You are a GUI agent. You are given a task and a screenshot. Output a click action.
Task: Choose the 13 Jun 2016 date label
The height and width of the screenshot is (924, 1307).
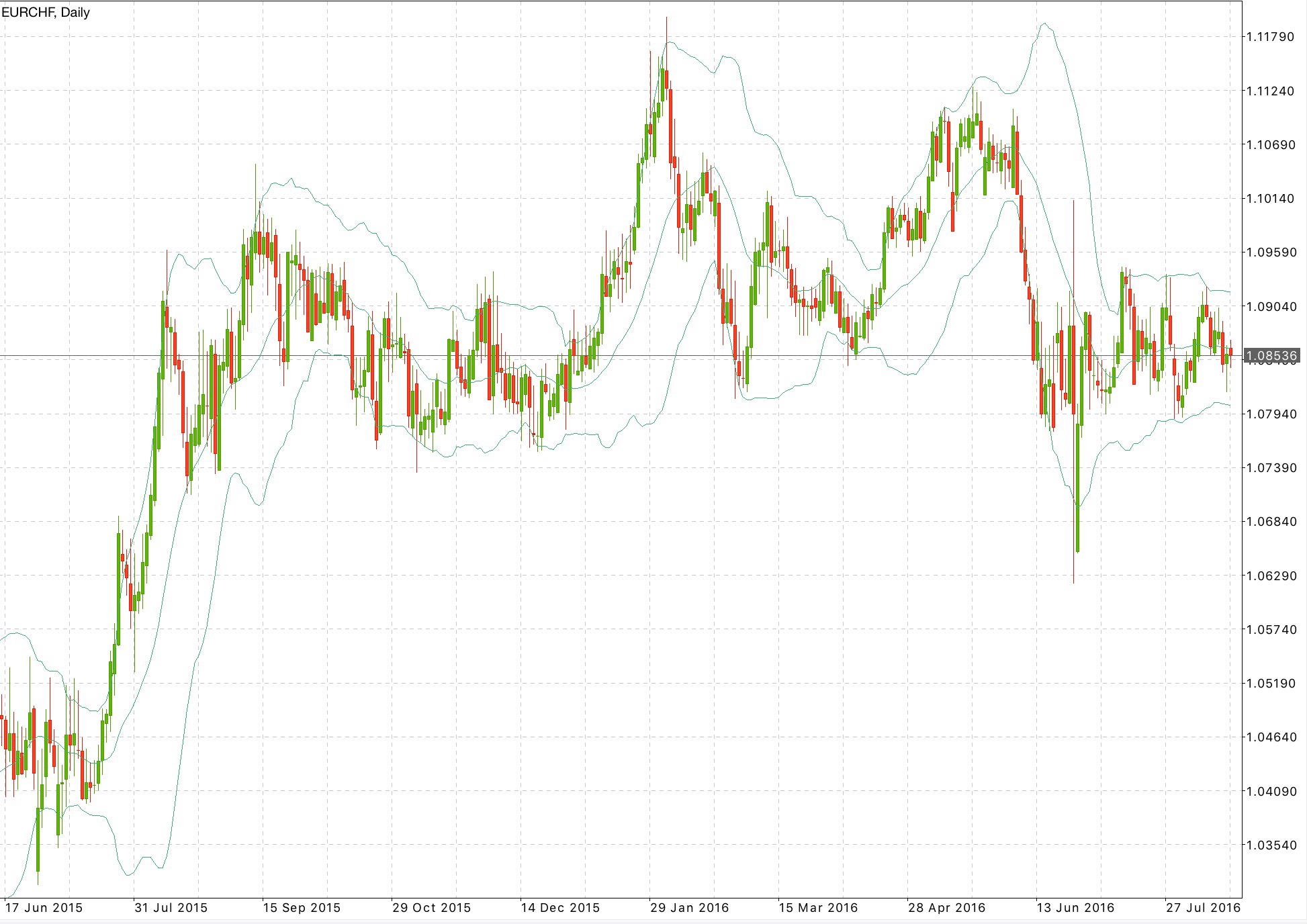[x=1075, y=908]
